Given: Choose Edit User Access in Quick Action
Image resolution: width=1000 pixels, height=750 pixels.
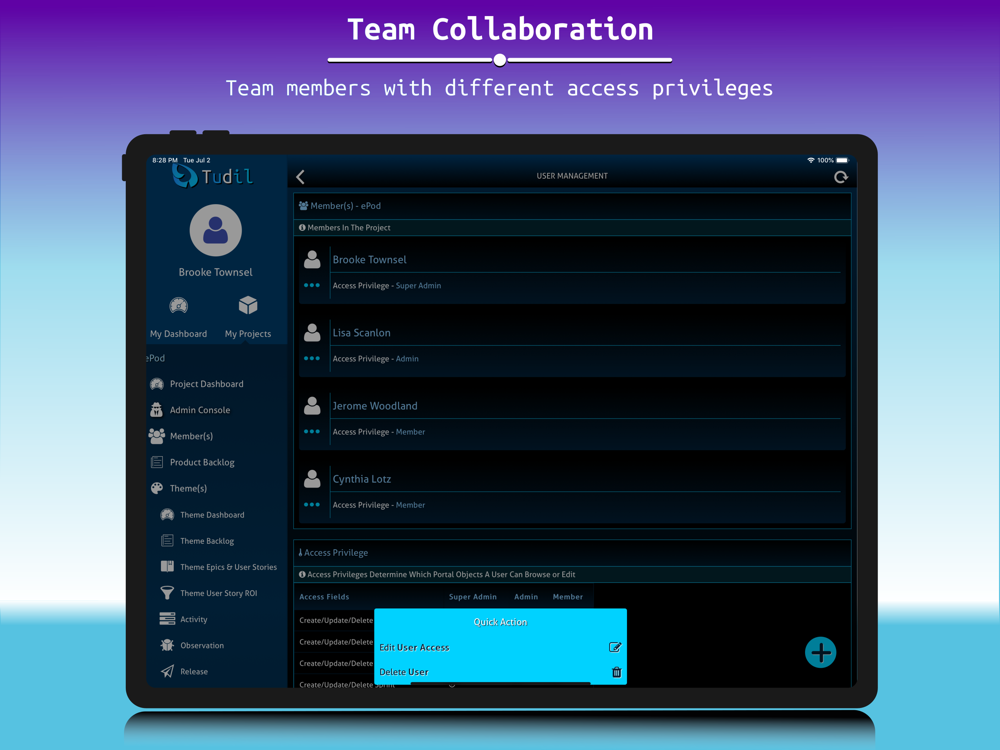Looking at the screenshot, I should 500,647.
